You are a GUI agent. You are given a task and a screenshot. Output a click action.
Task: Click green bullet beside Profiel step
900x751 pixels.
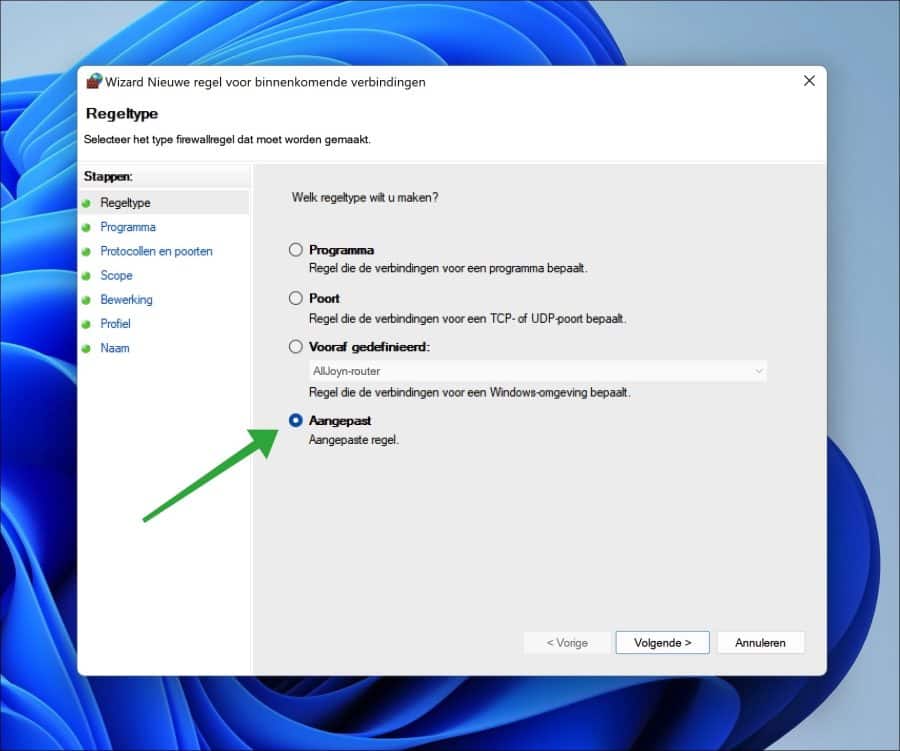pos(86,324)
